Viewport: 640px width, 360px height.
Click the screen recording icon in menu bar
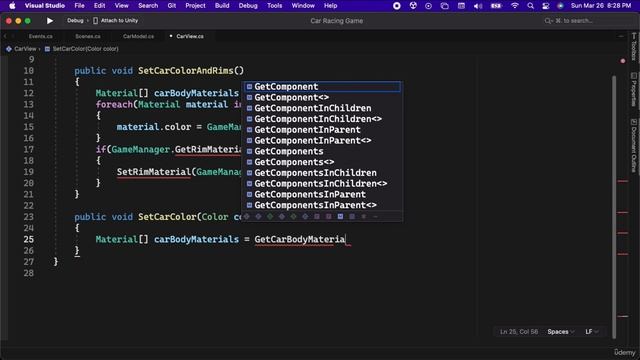pos(396,6)
